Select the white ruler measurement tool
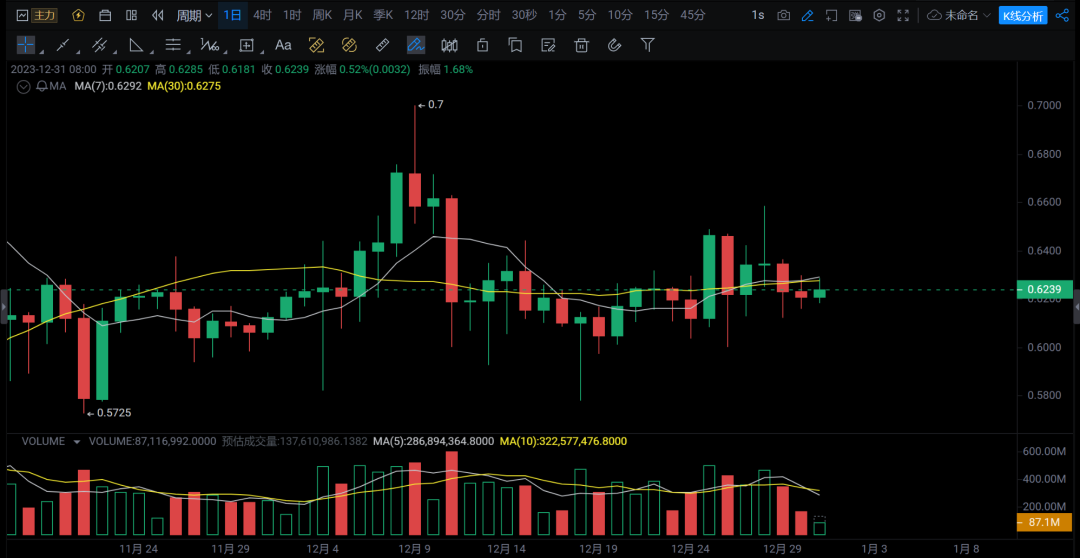The width and height of the screenshot is (1080, 558). (x=383, y=45)
